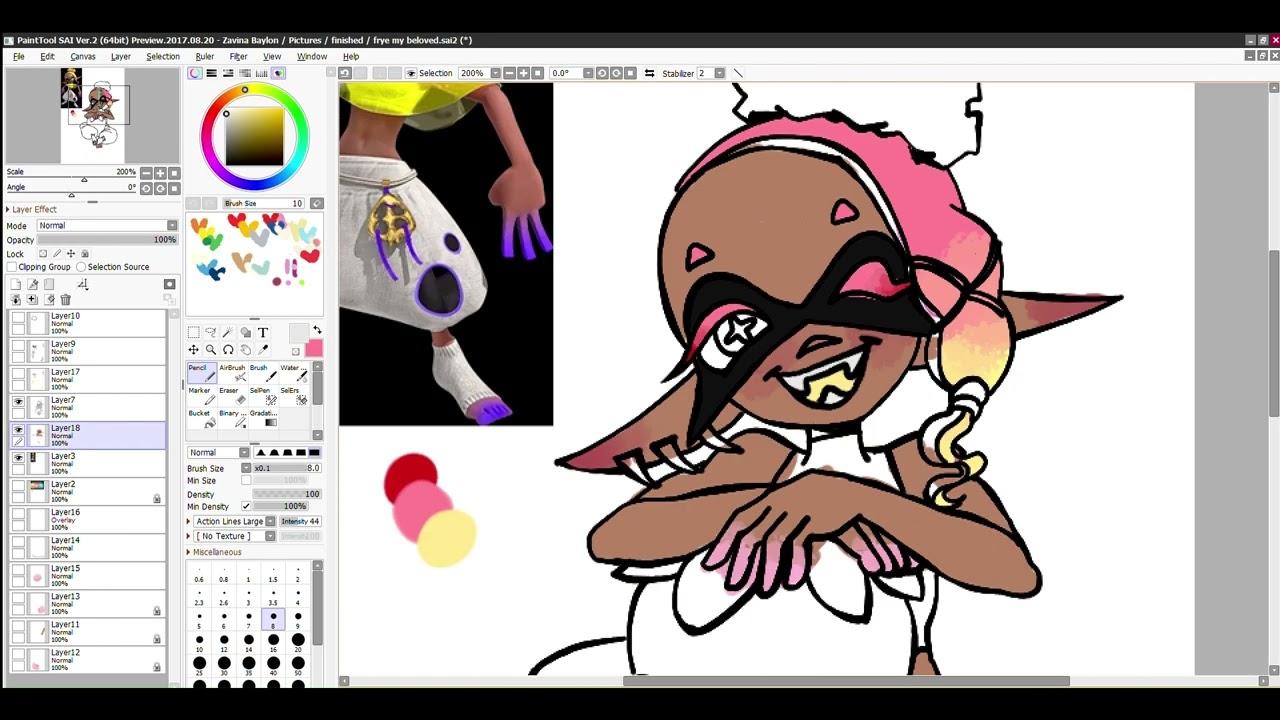Uncheck the Min Density checkbox

(x=246, y=506)
